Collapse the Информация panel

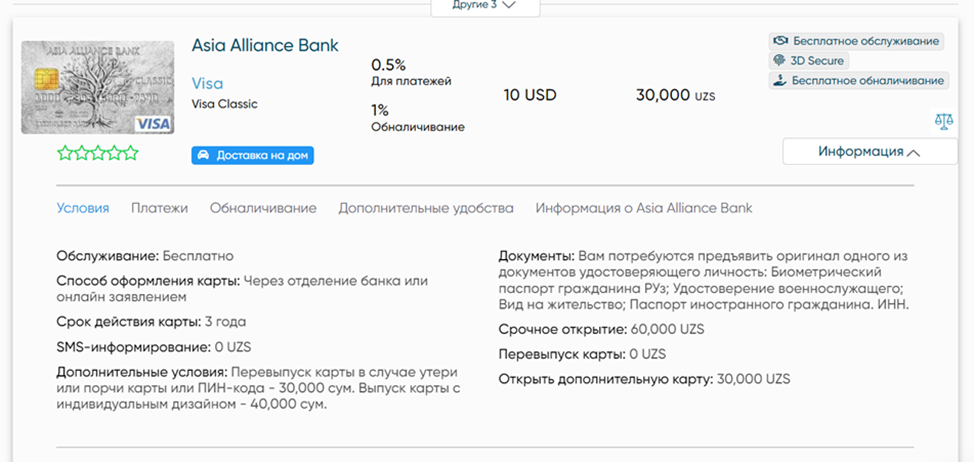coord(870,152)
